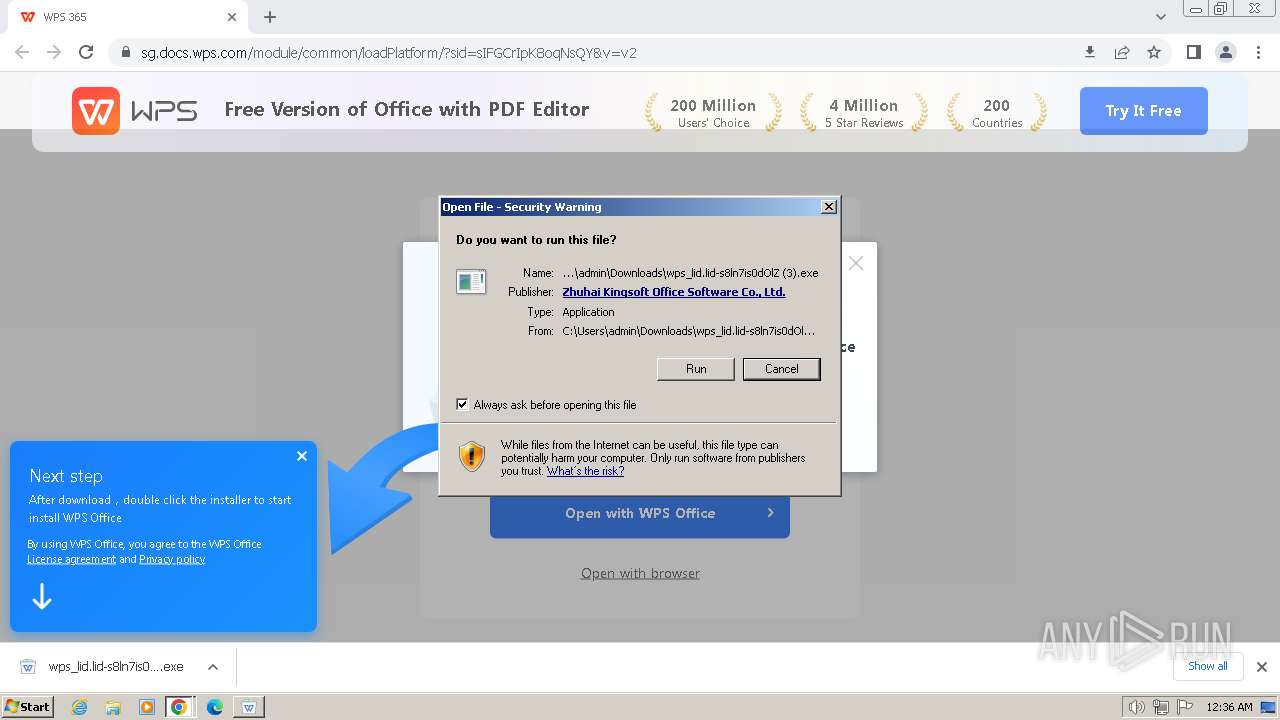Image resolution: width=1280 pixels, height=720 pixels.
Task: Open Windows Media Player from taskbar
Action: [146, 707]
